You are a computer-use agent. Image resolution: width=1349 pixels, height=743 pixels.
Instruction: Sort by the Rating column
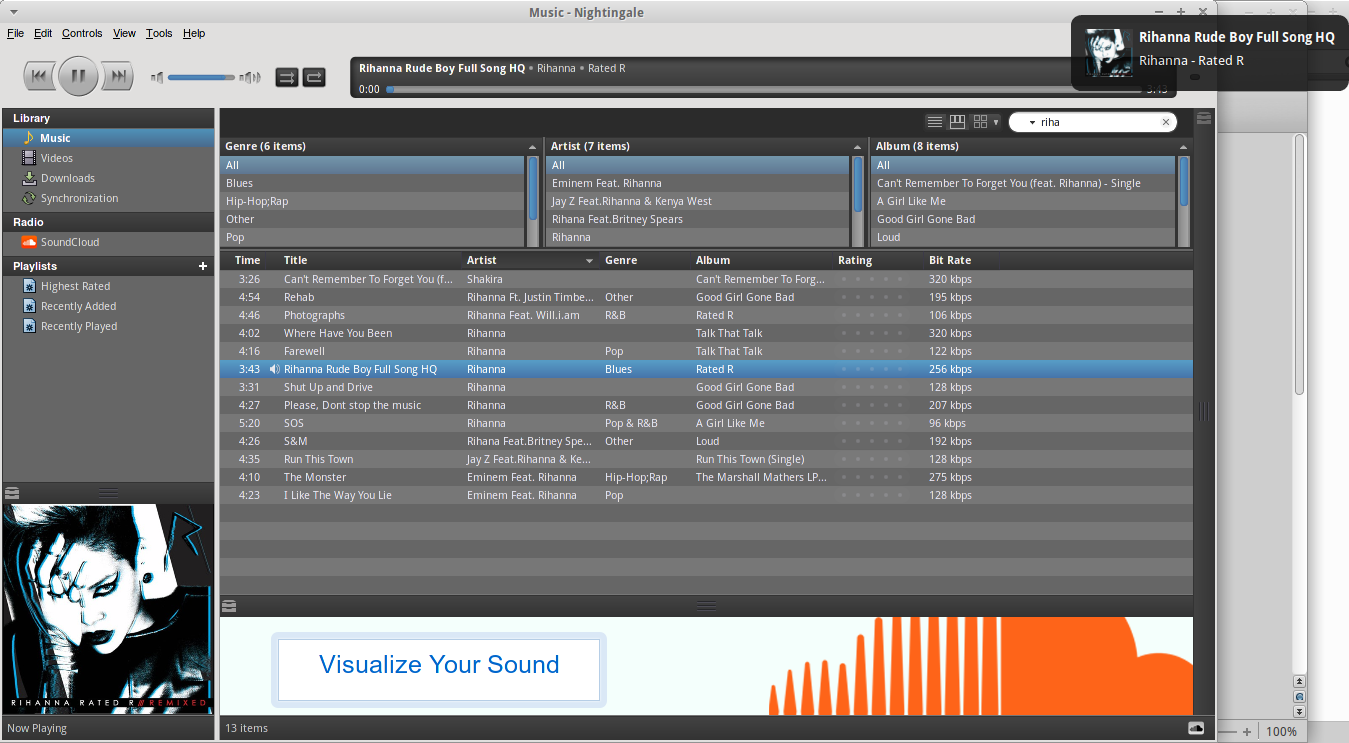point(876,260)
